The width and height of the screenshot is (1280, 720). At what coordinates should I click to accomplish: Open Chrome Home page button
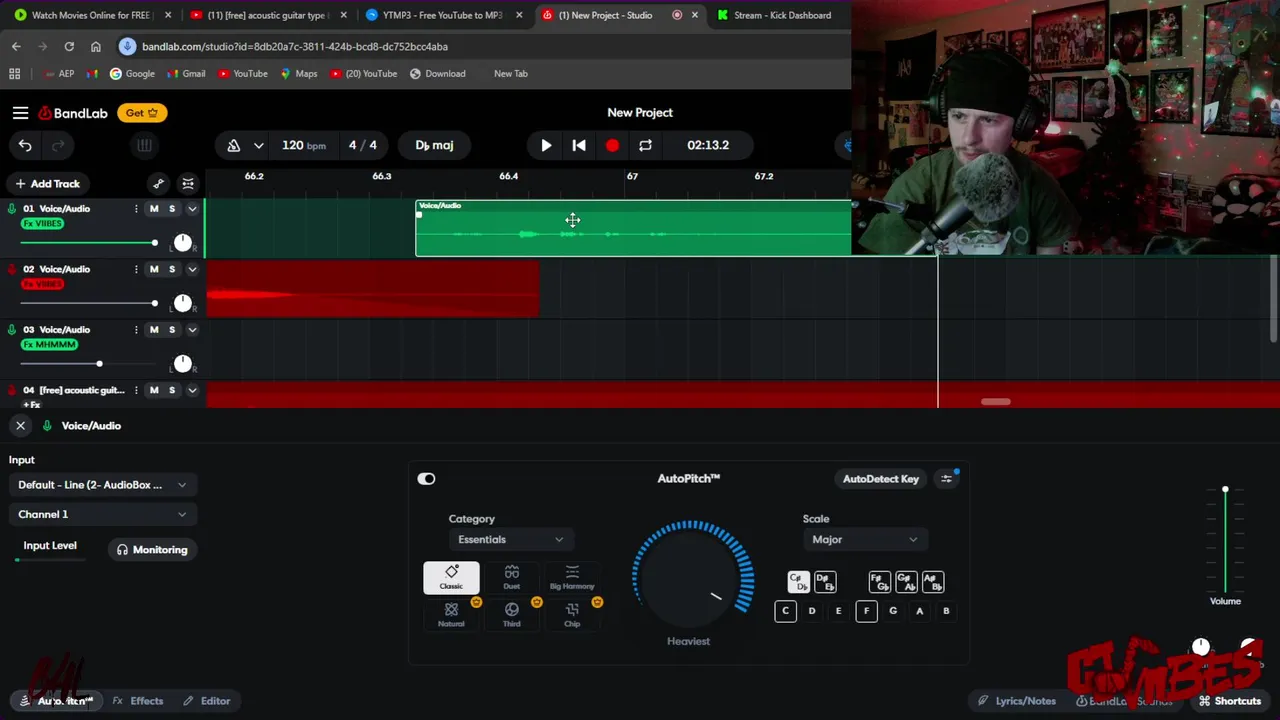tap(95, 46)
